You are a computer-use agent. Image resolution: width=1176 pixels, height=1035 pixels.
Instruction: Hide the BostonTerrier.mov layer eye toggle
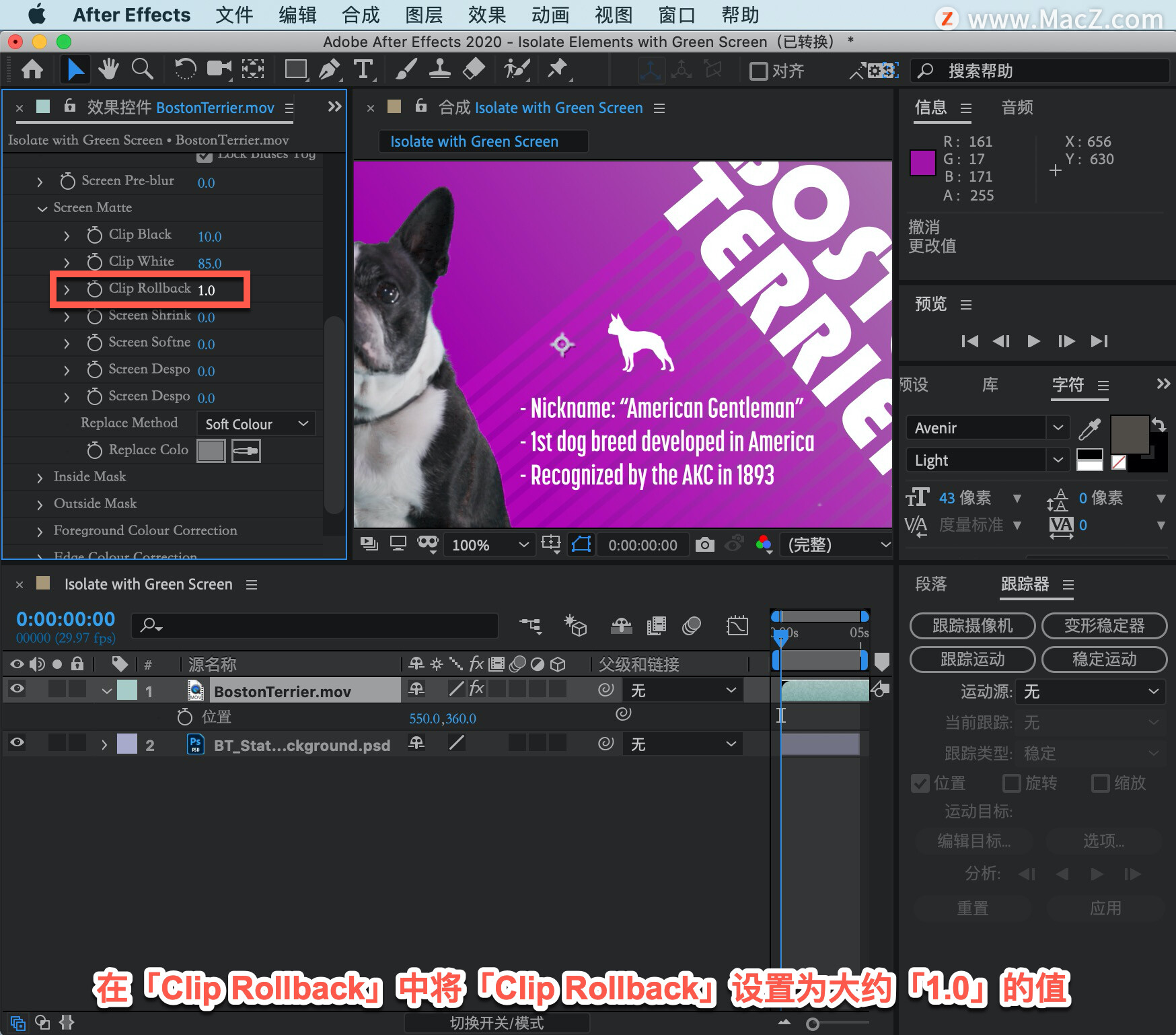tap(17, 689)
